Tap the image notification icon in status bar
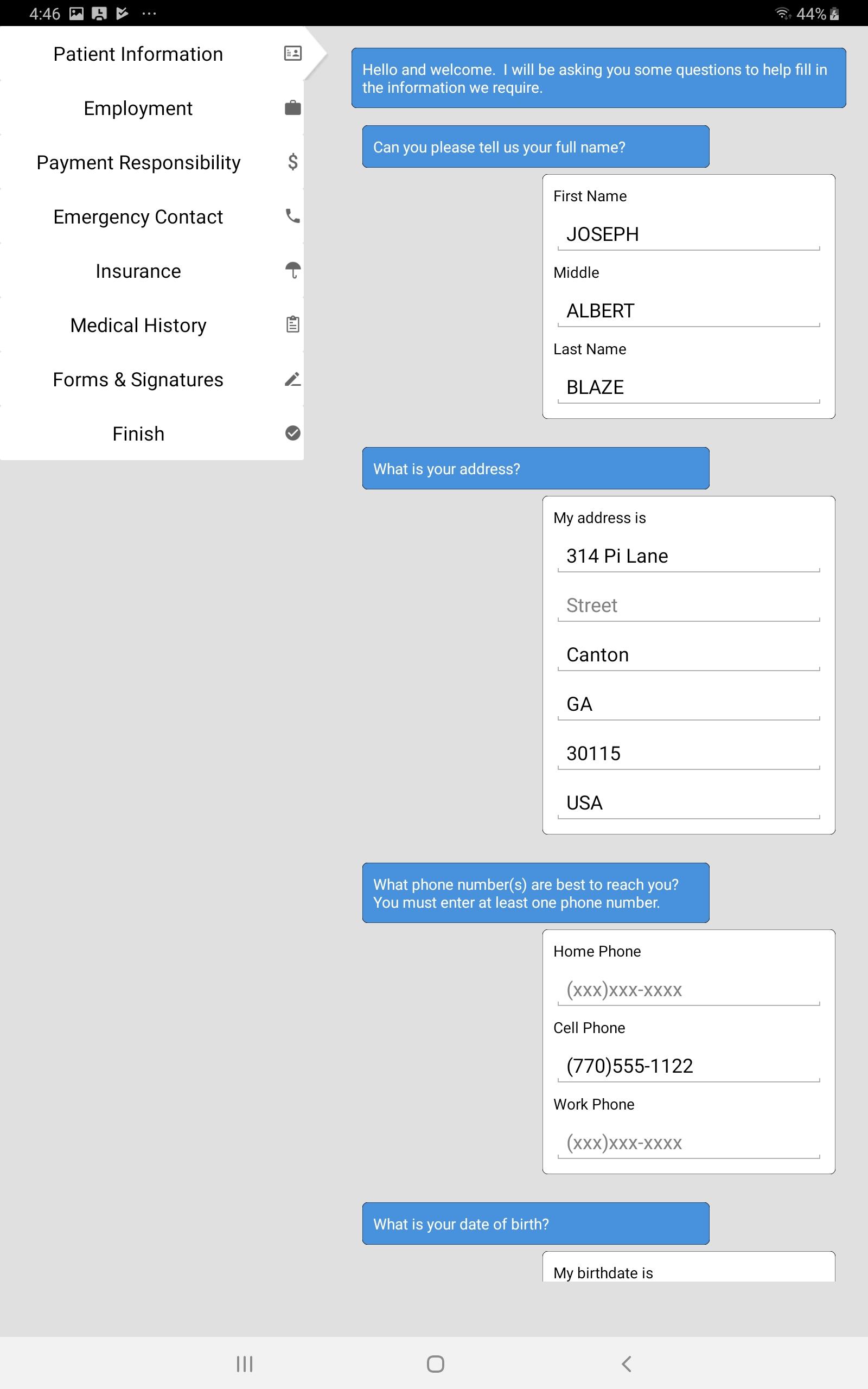This screenshot has width=868, height=1389. coord(76,13)
